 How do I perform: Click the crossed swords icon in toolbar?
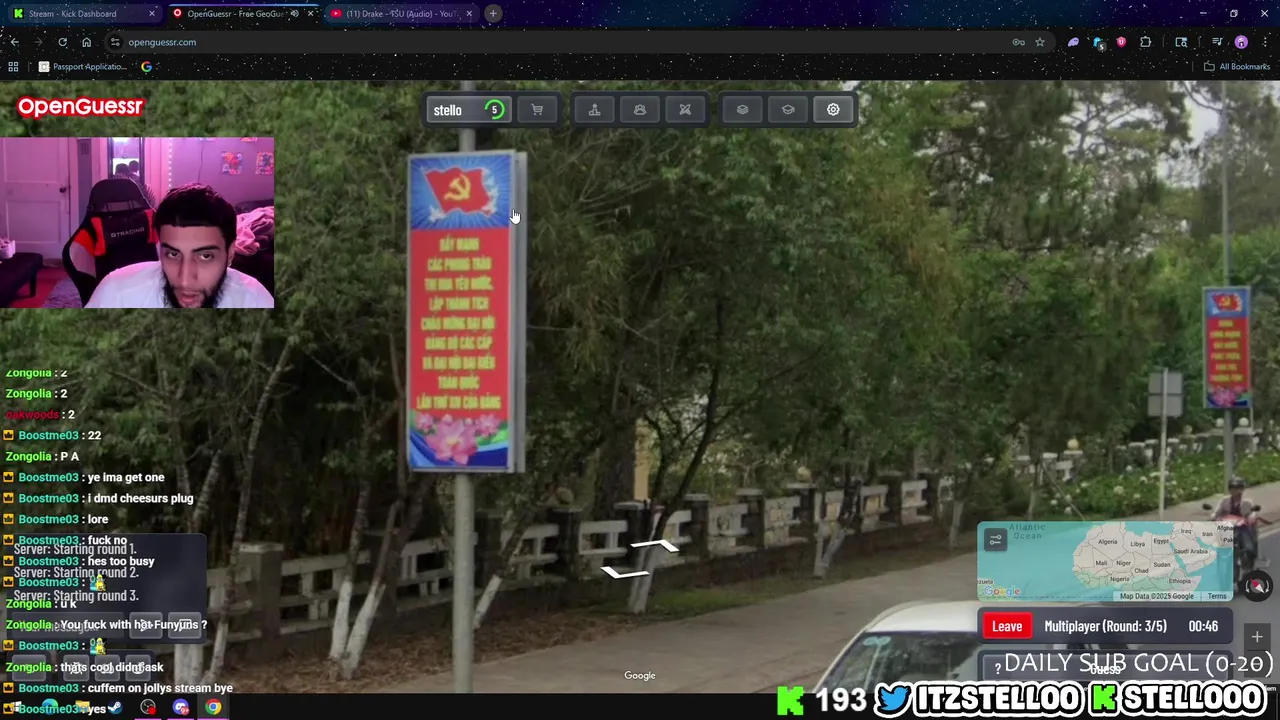[x=685, y=110]
